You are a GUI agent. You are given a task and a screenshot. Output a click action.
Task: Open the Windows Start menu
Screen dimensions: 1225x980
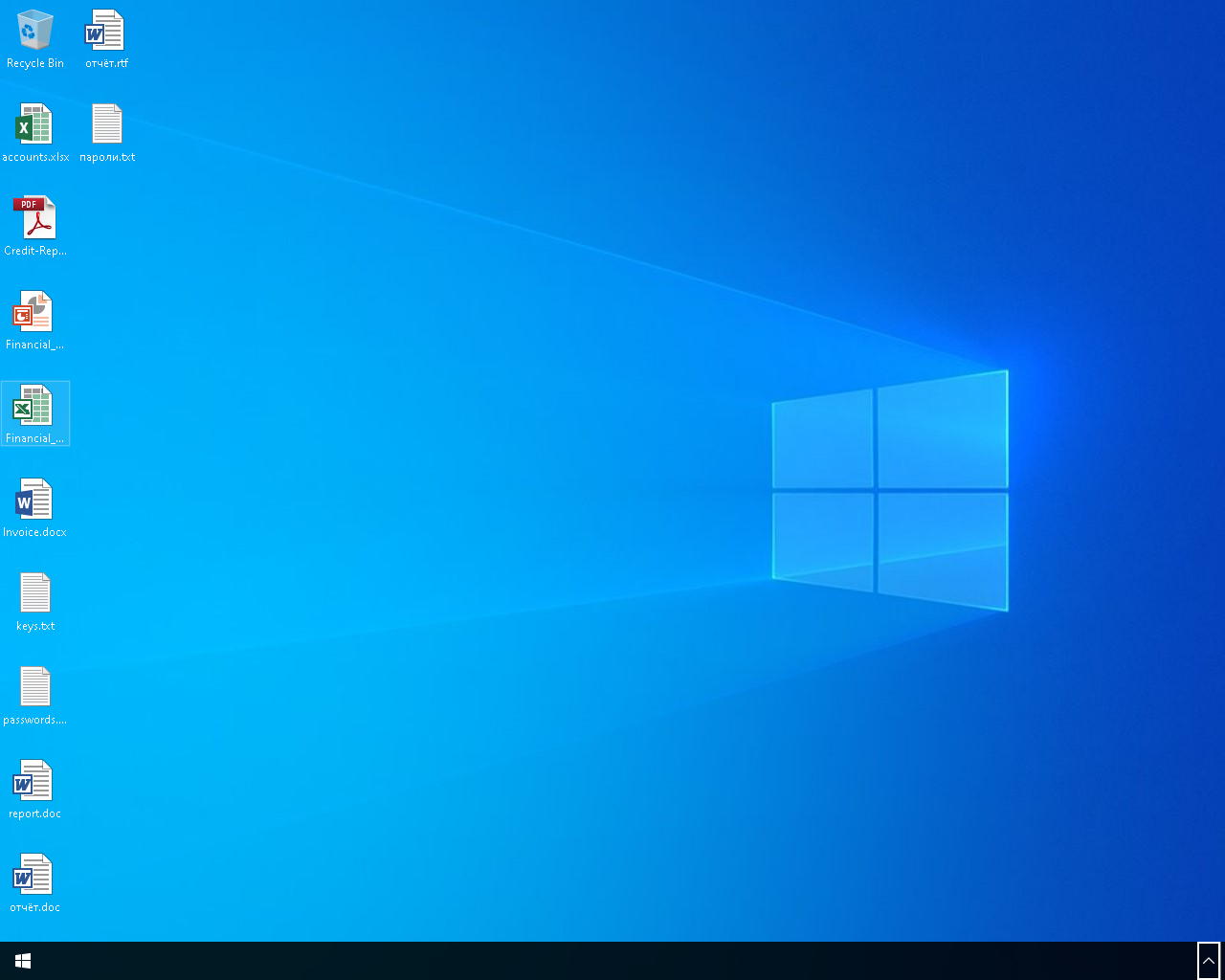(x=23, y=961)
